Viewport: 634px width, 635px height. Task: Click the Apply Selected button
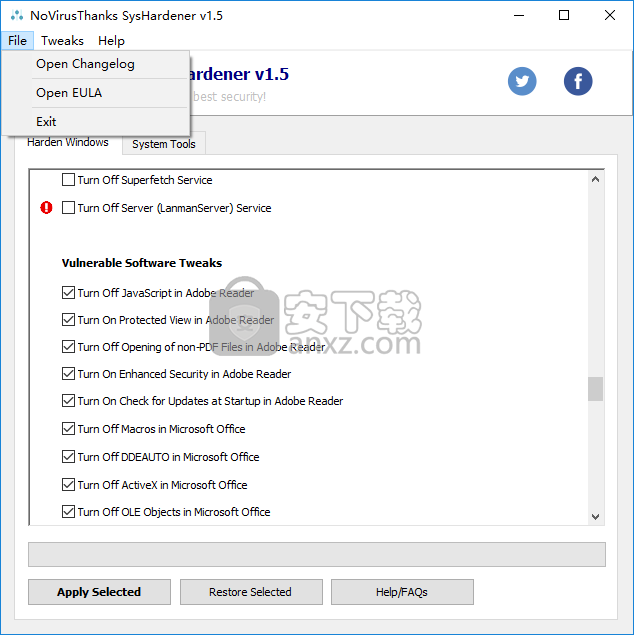(99, 592)
